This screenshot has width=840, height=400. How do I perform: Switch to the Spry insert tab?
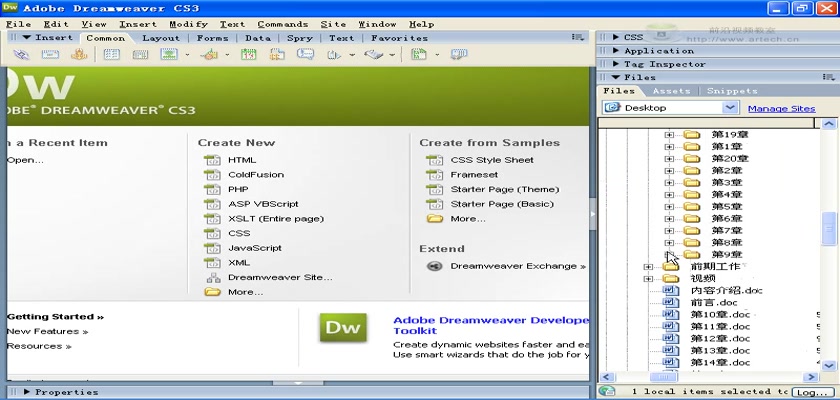(299, 38)
